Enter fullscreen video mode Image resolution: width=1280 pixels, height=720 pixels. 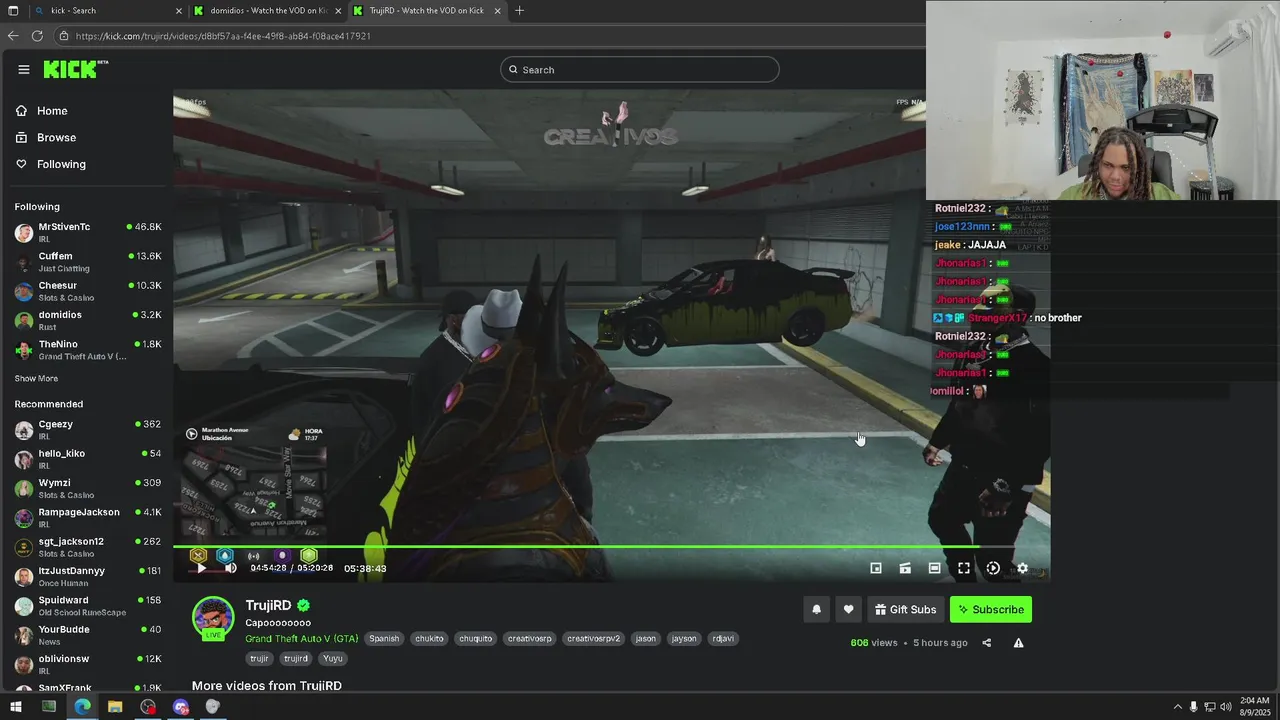click(x=964, y=568)
